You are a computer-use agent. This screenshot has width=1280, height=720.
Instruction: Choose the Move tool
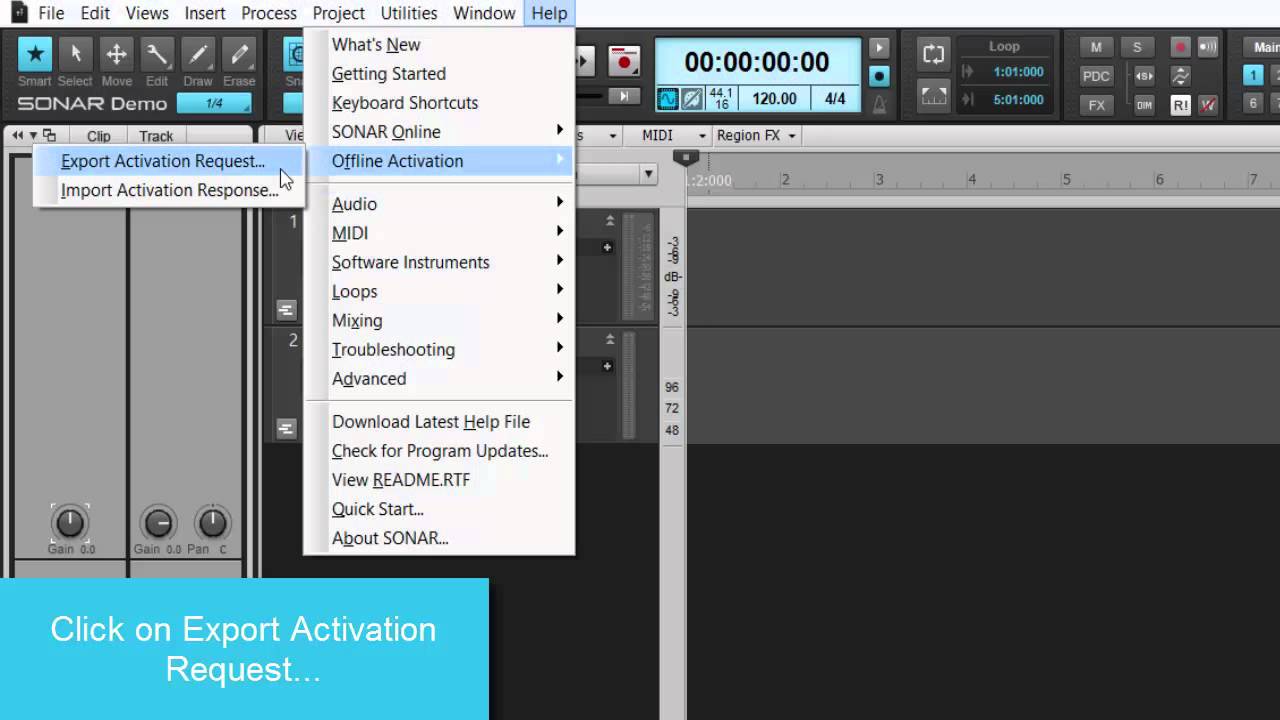pos(116,54)
